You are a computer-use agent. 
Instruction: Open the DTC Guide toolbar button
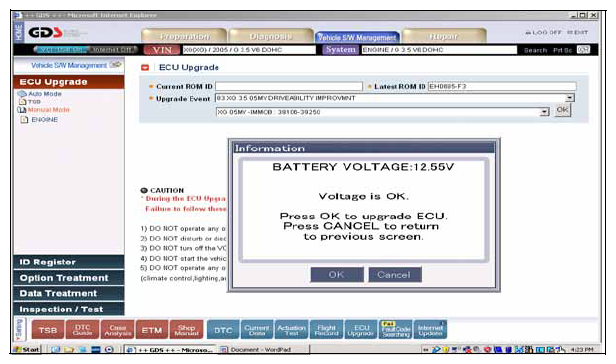click(82, 330)
